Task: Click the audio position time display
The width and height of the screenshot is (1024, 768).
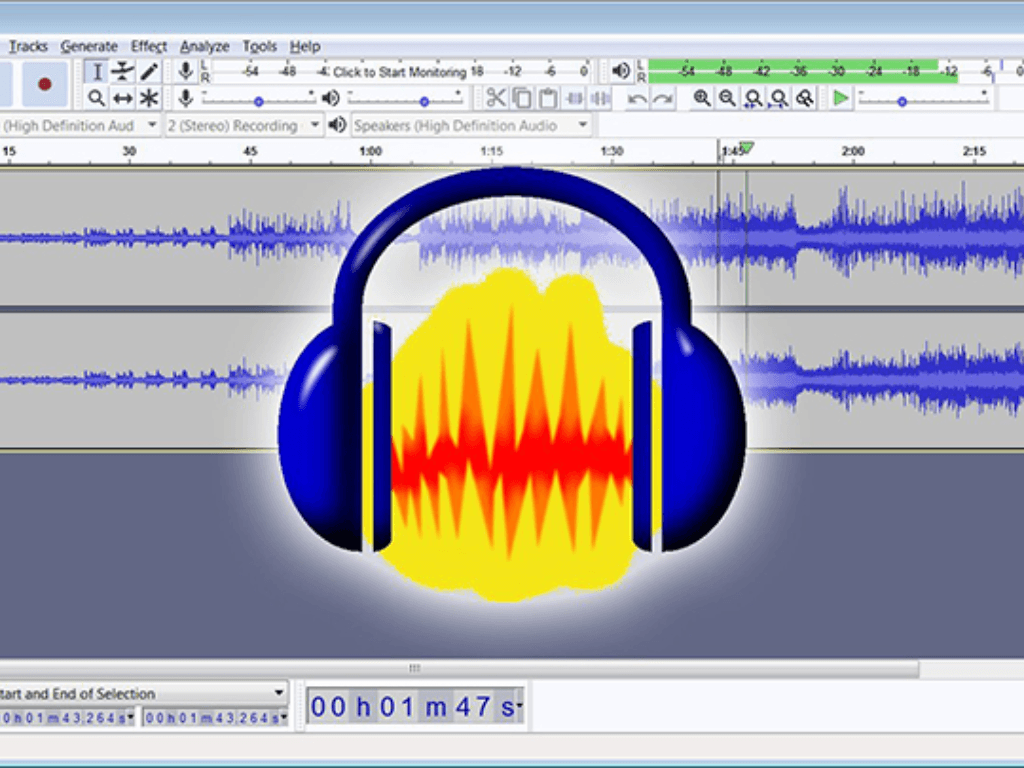Action: tap(415, 707)
